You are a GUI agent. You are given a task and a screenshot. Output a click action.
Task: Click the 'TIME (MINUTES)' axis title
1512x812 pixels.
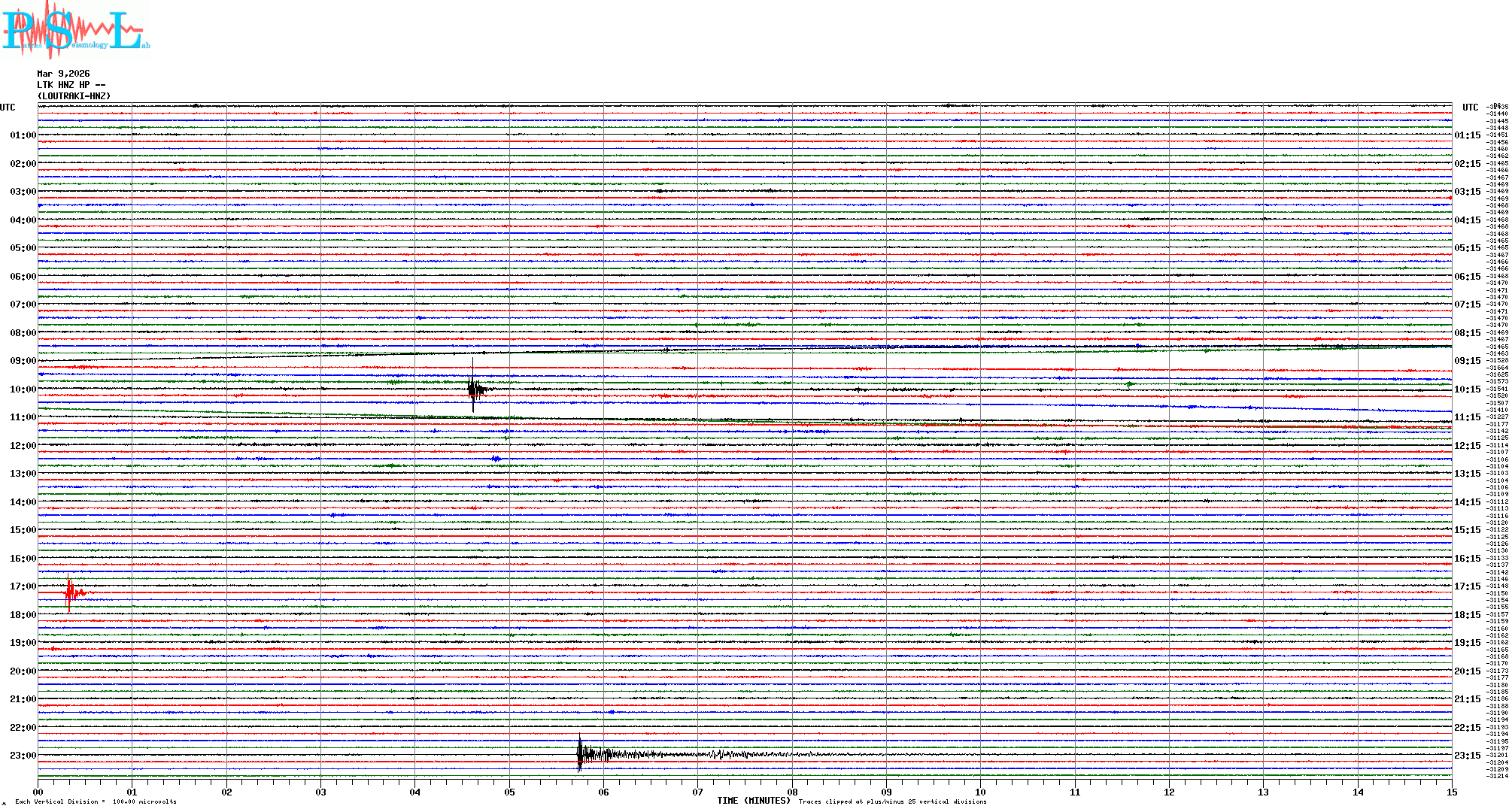tap(753, 801)
